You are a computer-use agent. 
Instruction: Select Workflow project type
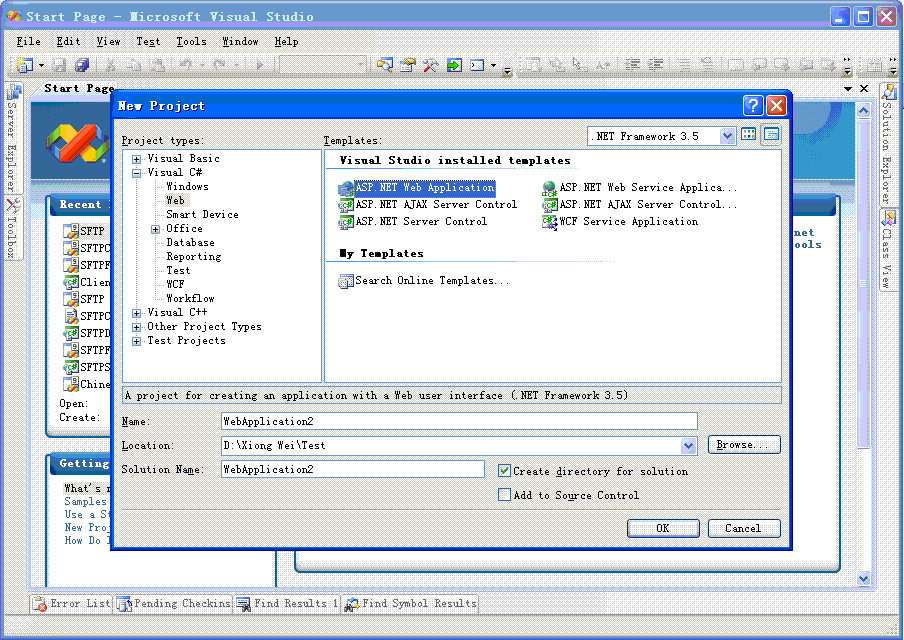pos(190,299)
